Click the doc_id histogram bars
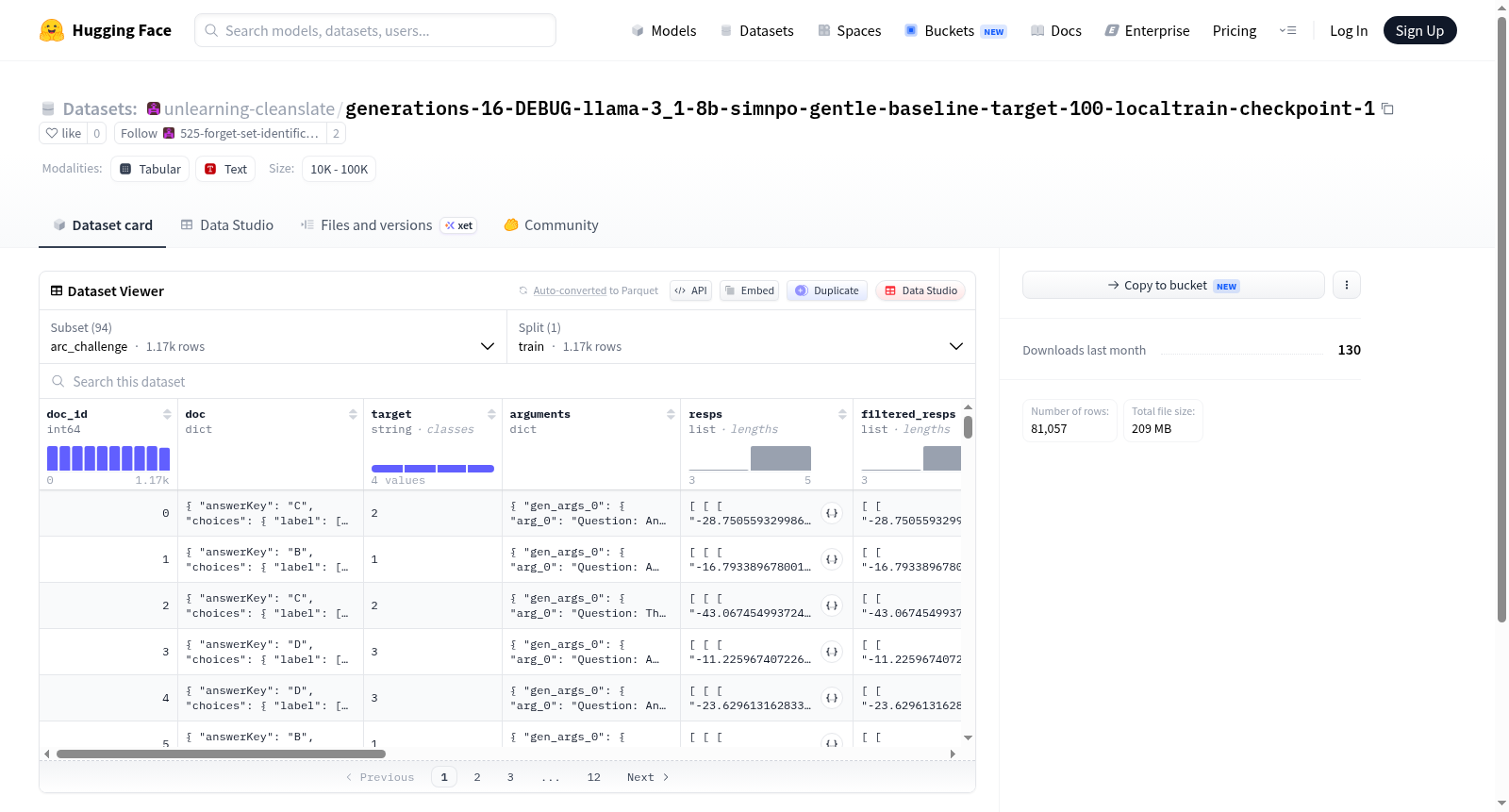Screen dimensions: 1509x812 [x=108, y=458]
